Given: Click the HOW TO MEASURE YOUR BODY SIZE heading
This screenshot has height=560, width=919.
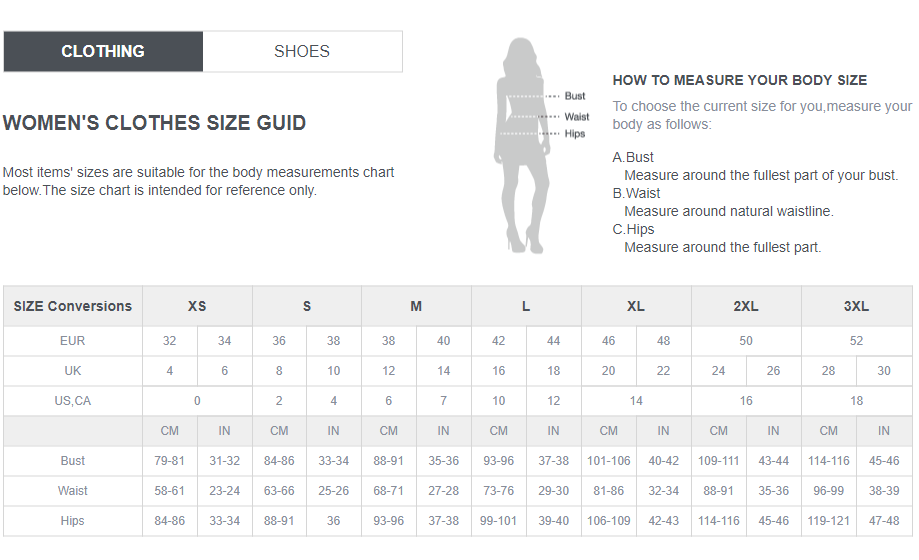Looking at the screenshot, I should coord(740,80).
